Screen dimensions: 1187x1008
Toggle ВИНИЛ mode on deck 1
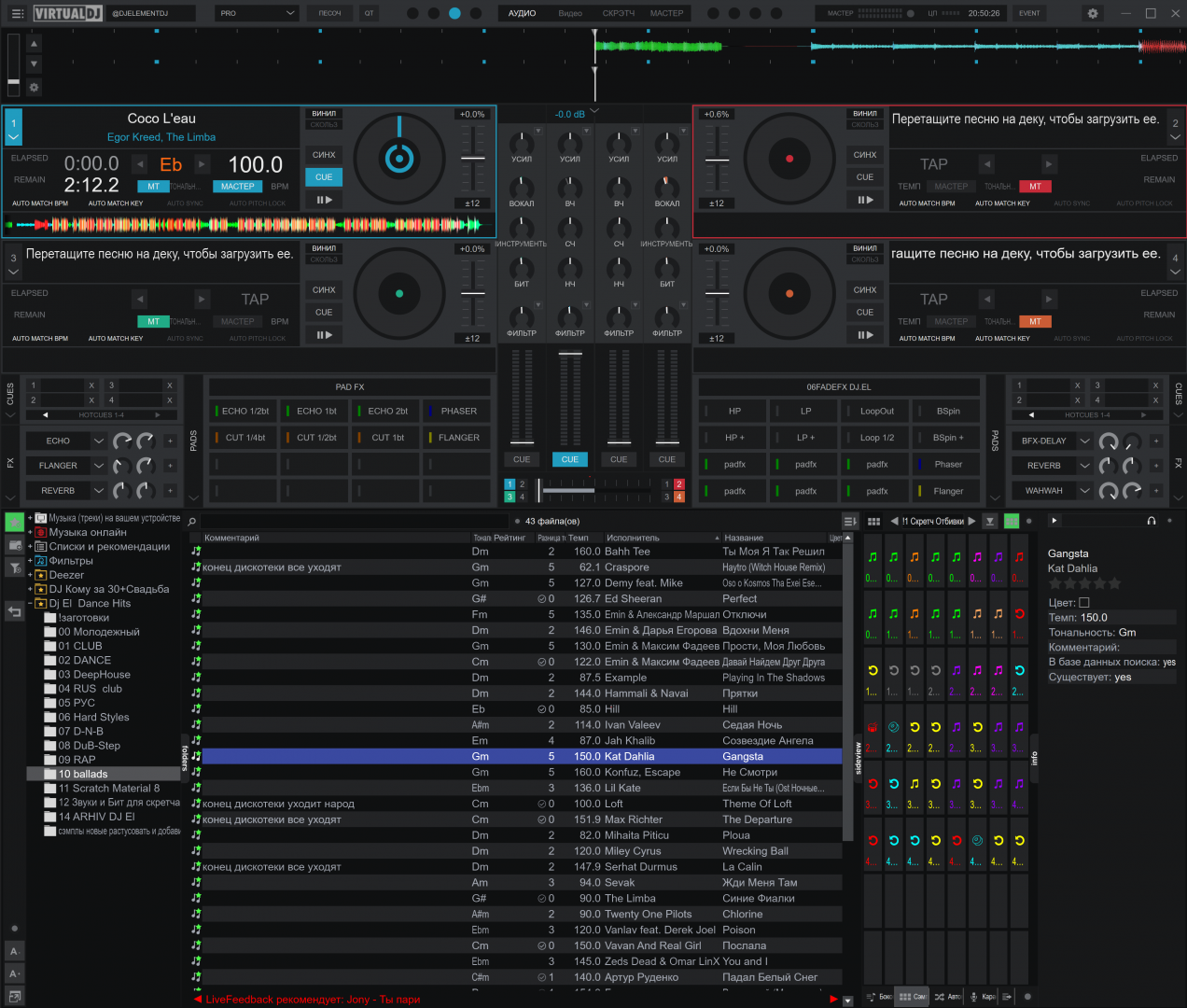[324, 114]
